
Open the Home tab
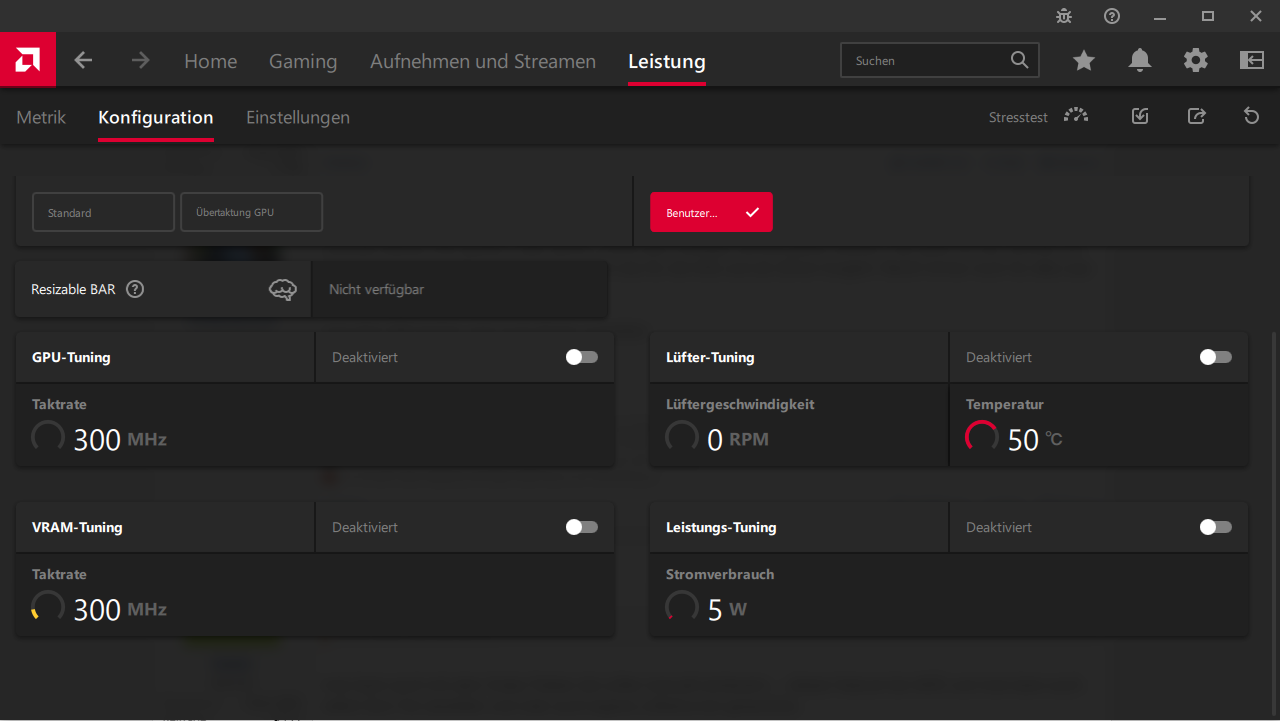[210, 61]
